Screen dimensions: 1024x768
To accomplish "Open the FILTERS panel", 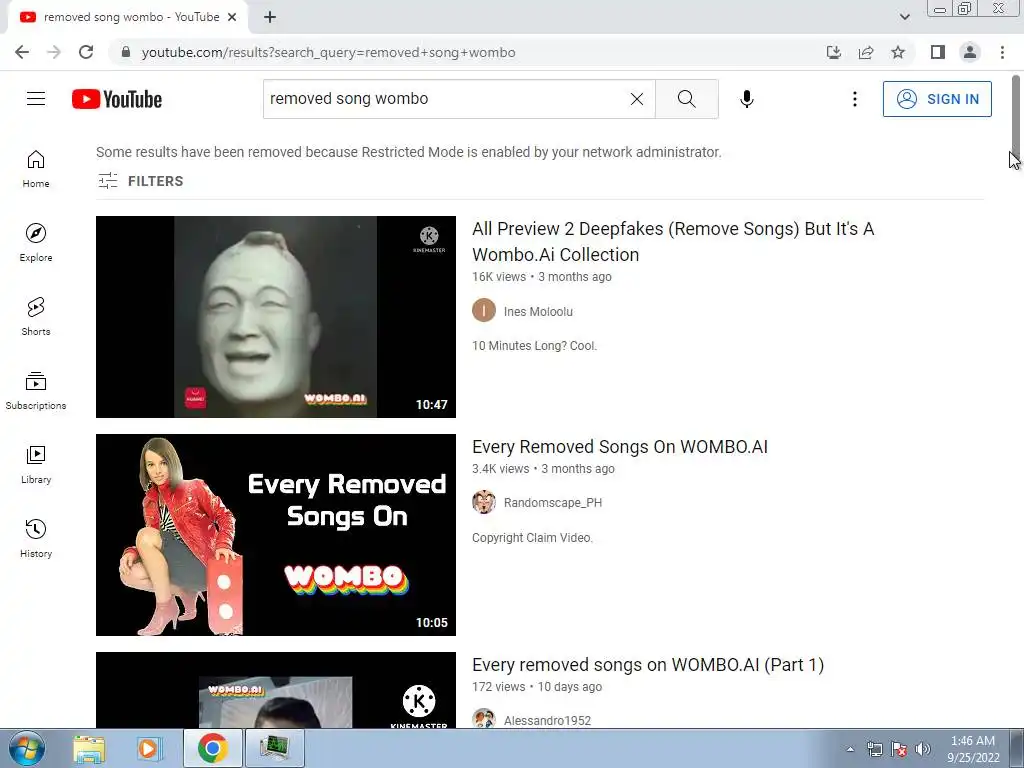I will pos(140,181).
